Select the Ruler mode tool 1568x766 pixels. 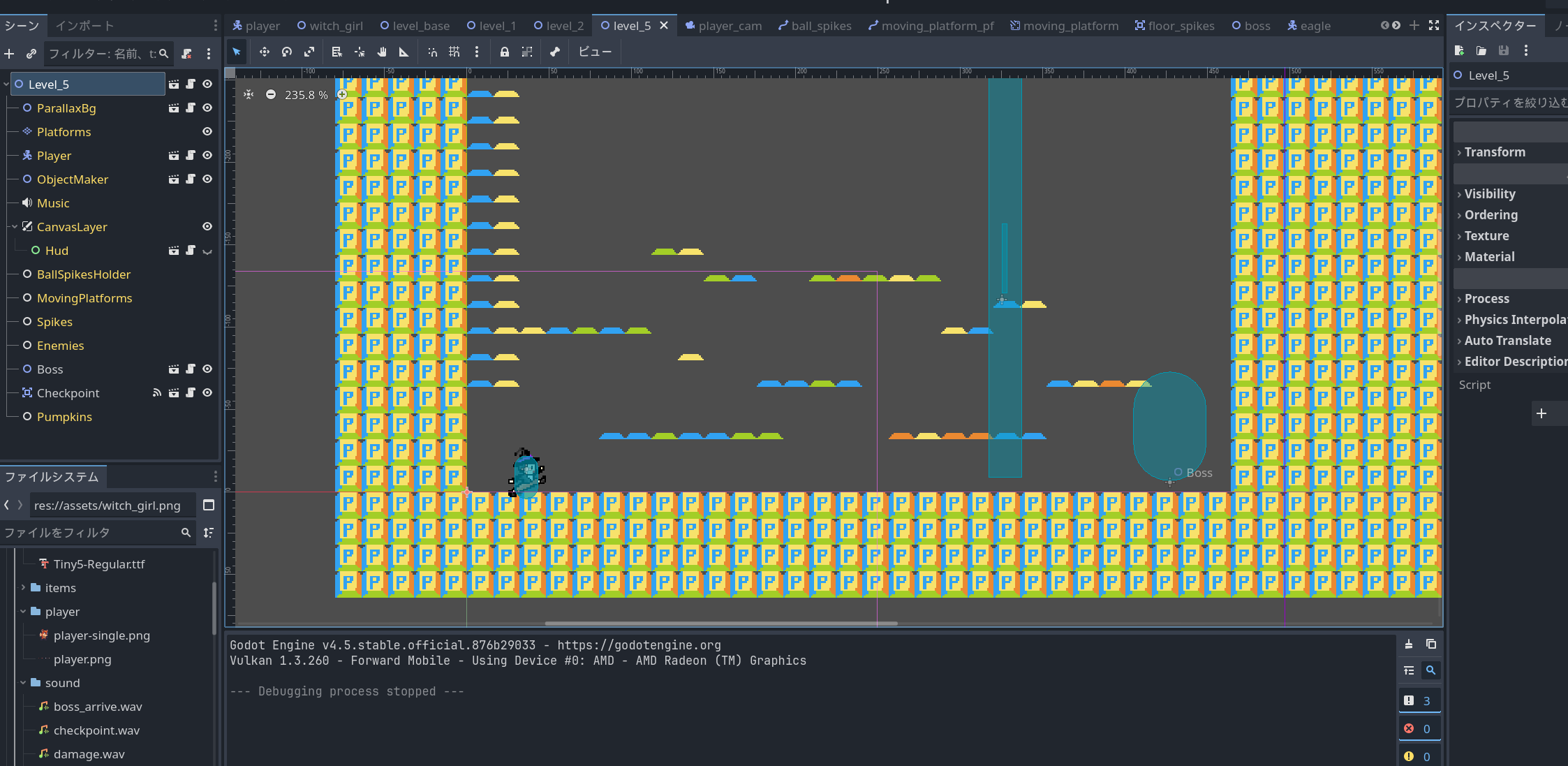click(404, 52)
